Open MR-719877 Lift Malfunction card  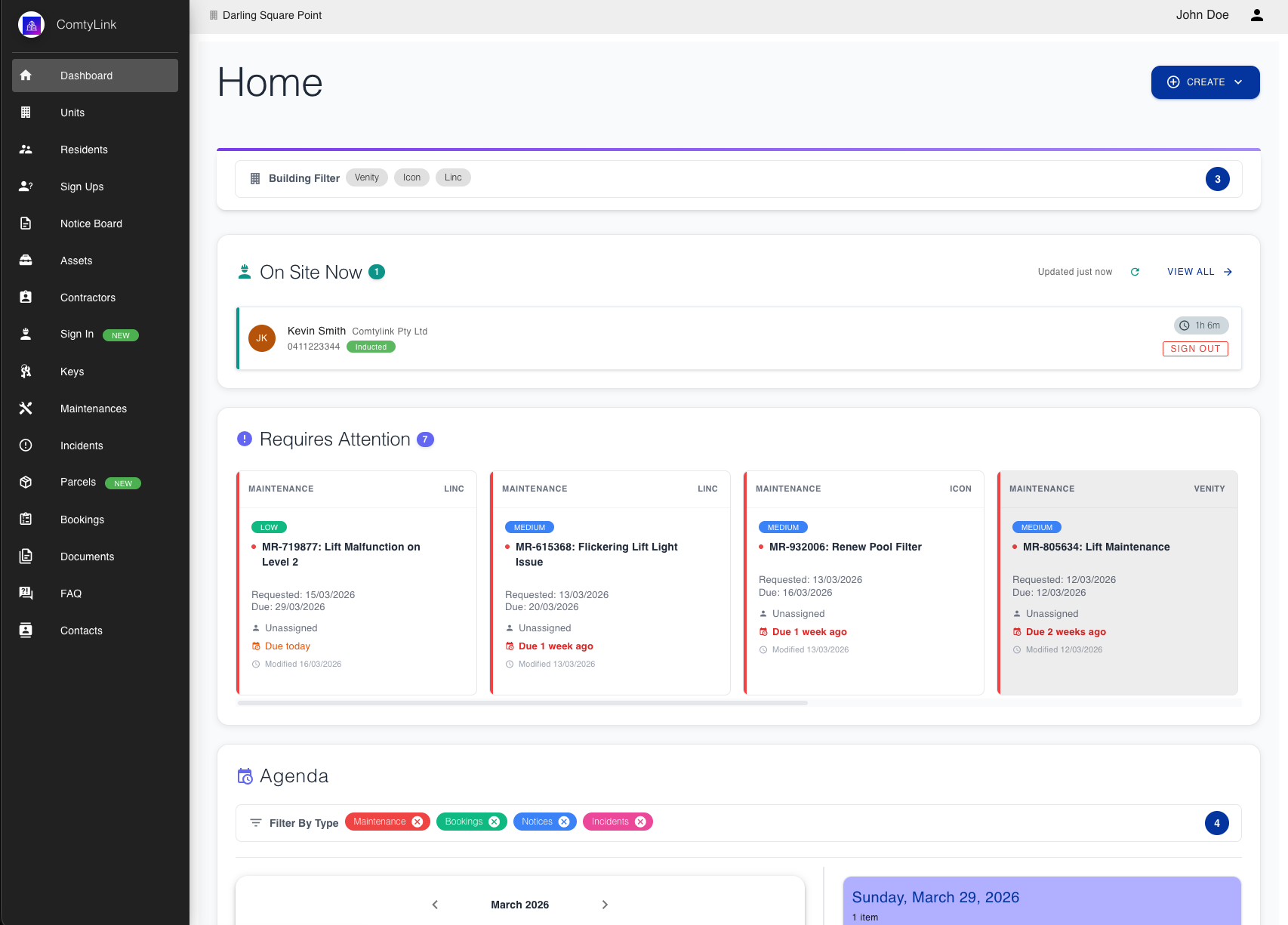click(356, 583)
